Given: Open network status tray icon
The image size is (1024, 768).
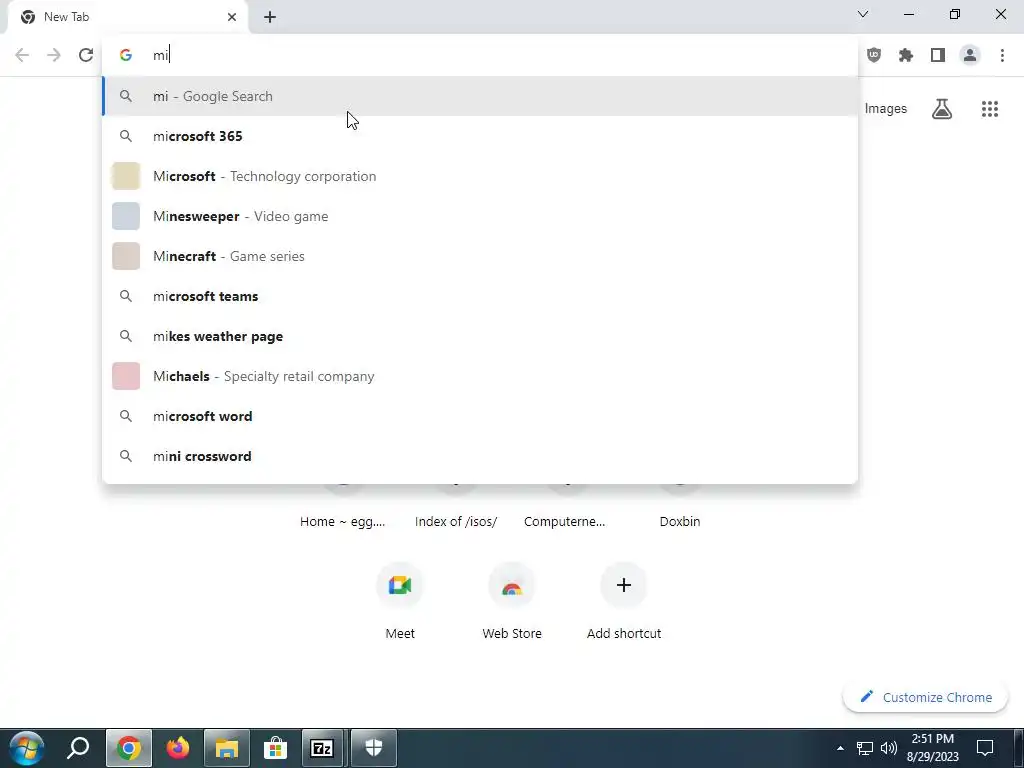Looking at the screenshot, I should point(865,748).
